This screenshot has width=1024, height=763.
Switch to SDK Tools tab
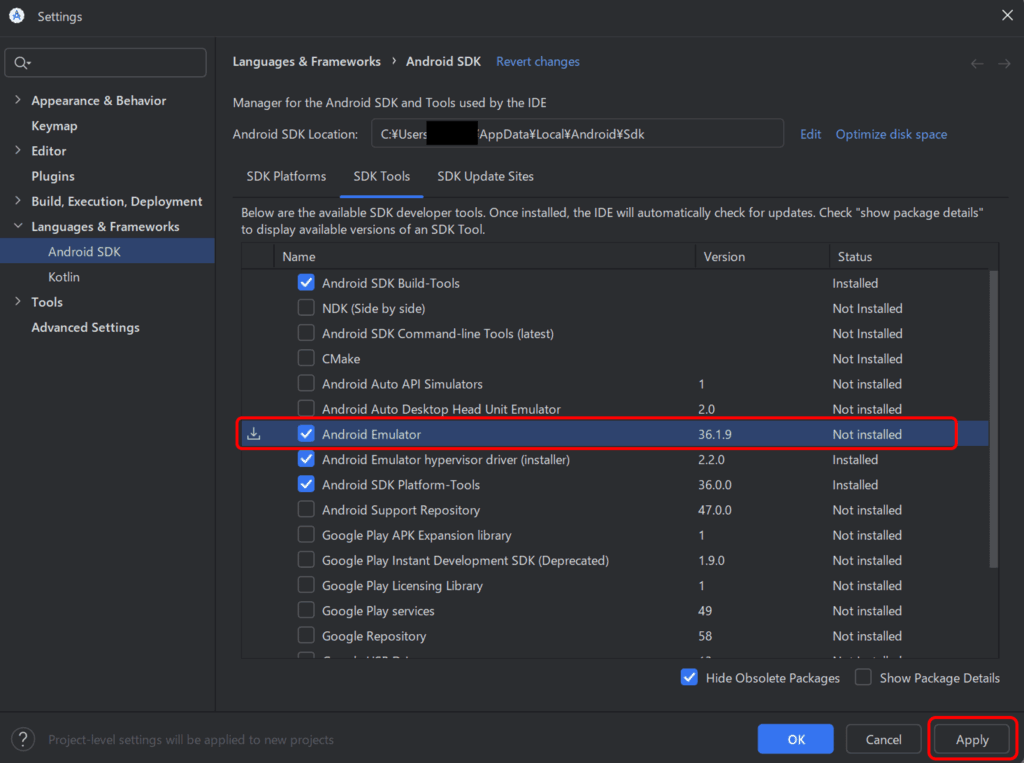point(381,176)
